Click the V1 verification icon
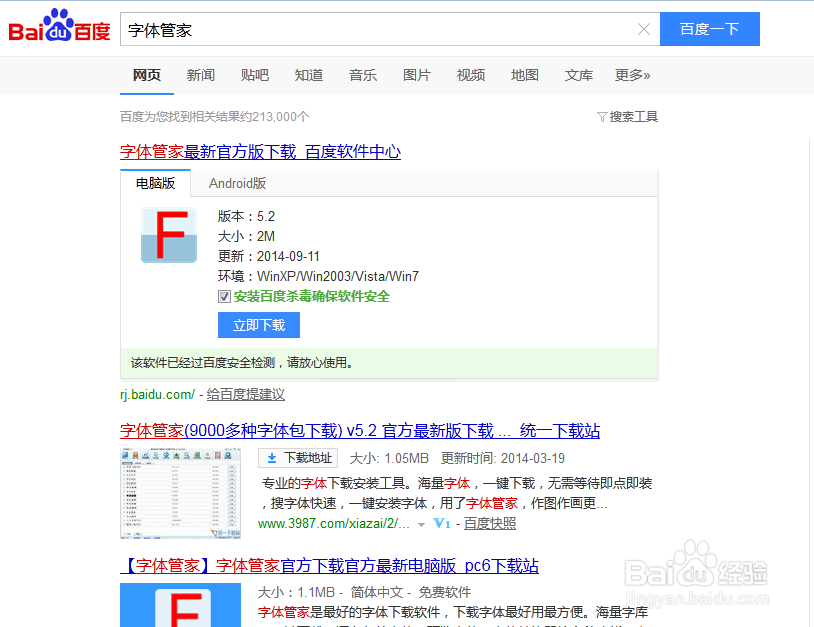 click(442, 524)
